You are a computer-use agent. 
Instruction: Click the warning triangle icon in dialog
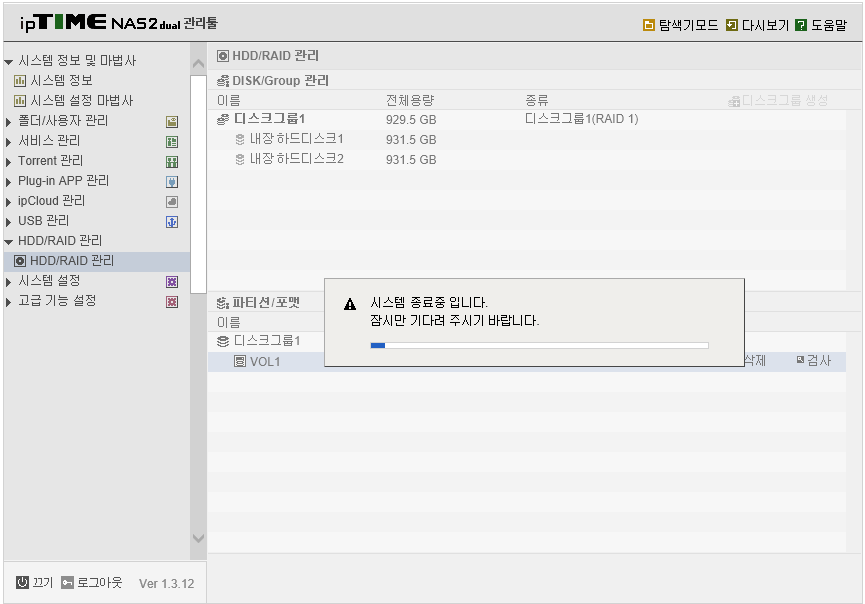pos(350,304)
